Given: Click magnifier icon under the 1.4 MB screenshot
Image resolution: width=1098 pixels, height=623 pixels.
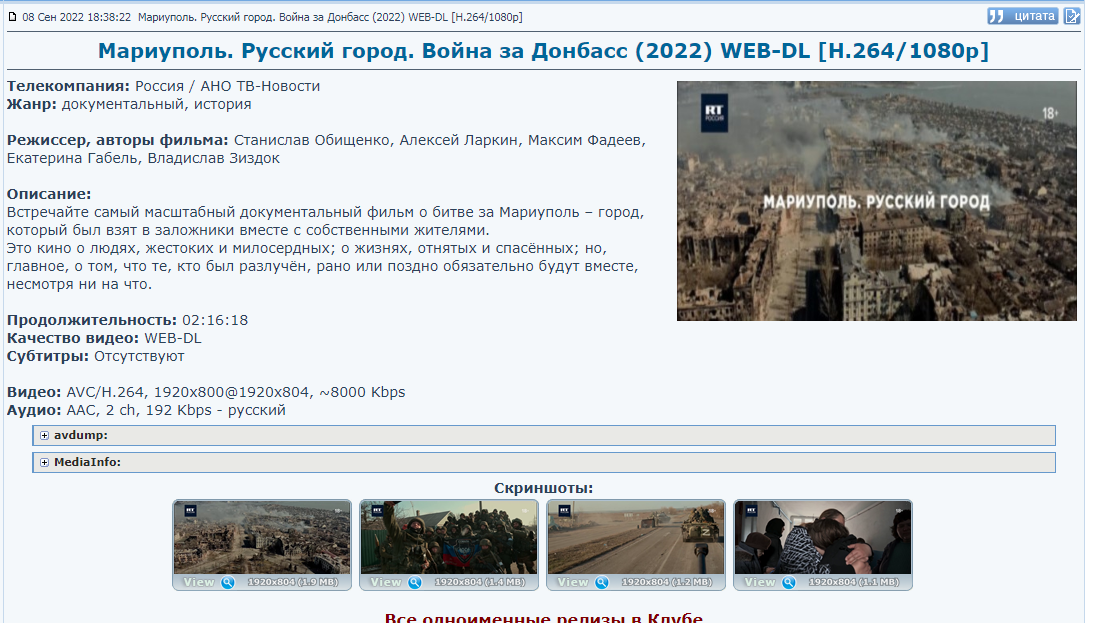Looking at the screenshot, I should [x=415, y=582].
